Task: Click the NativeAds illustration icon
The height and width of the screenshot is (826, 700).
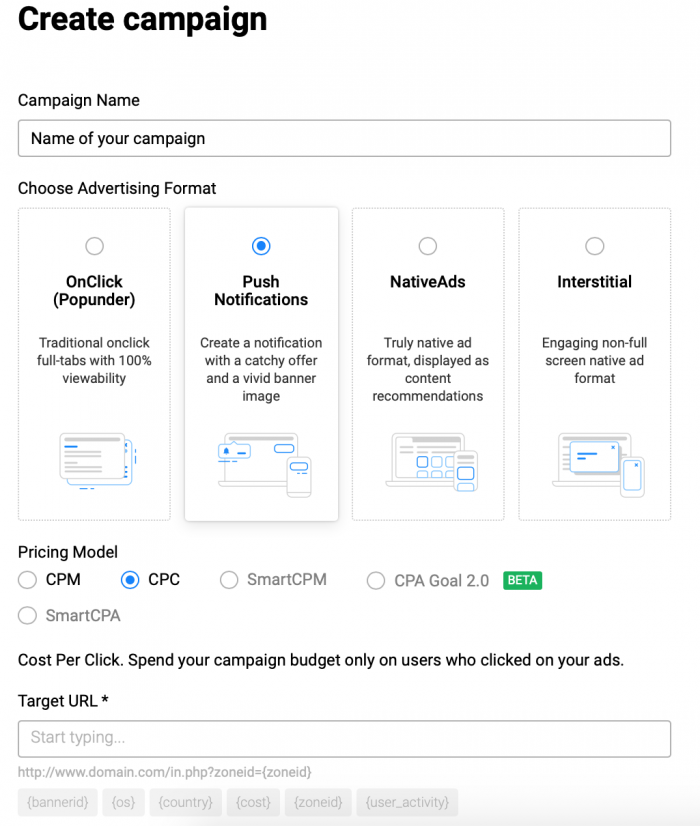Action: coord(432,462)
